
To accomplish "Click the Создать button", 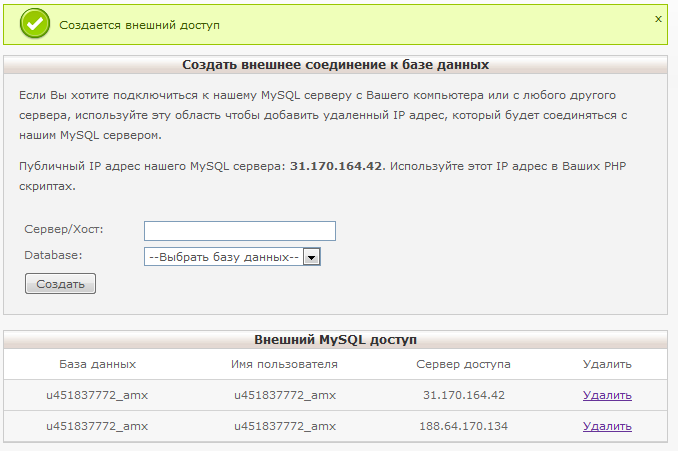I will pos(60,284).
